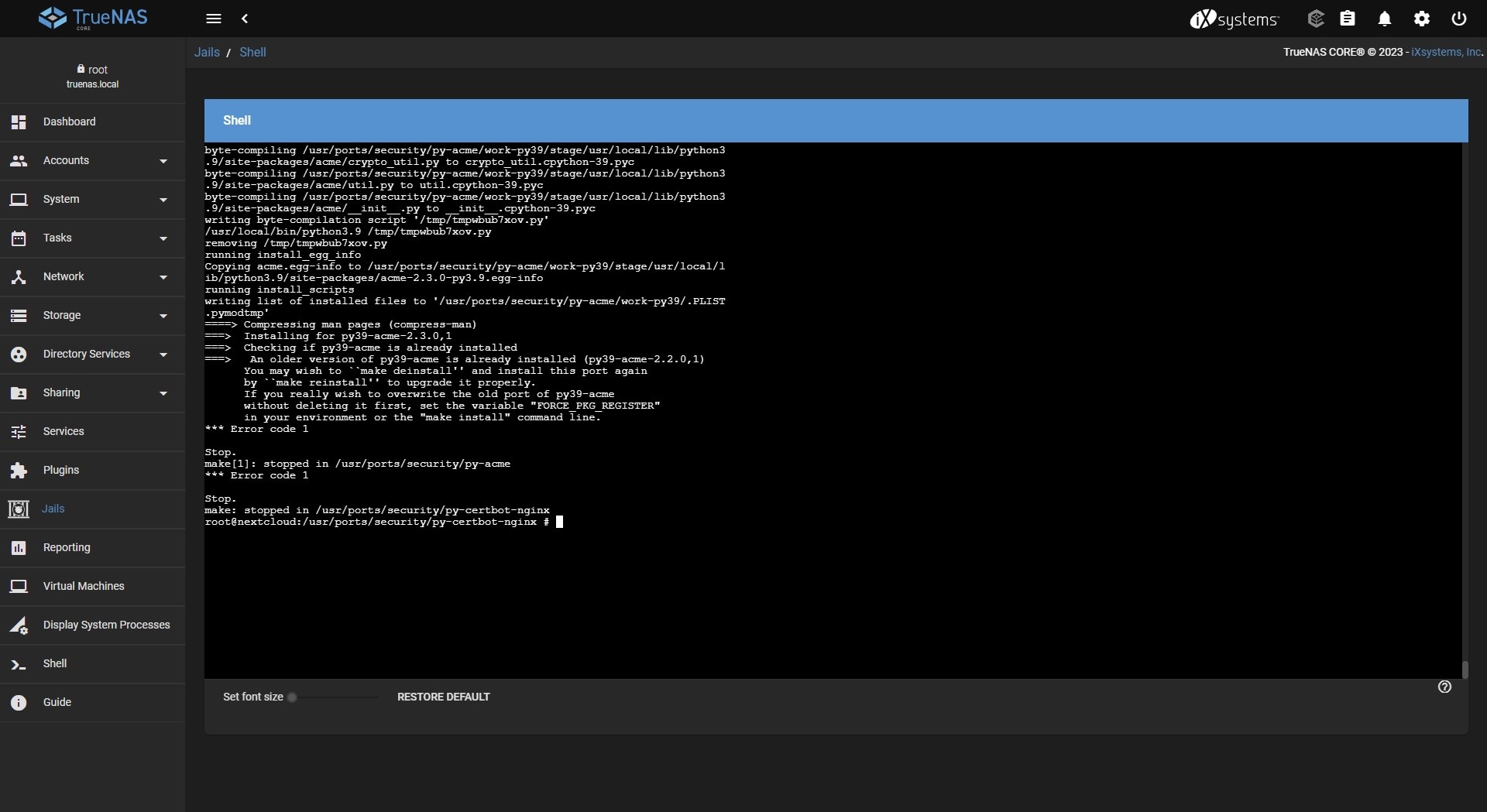Toggle the hamburger sidebar menu

[x=214, y=19]
